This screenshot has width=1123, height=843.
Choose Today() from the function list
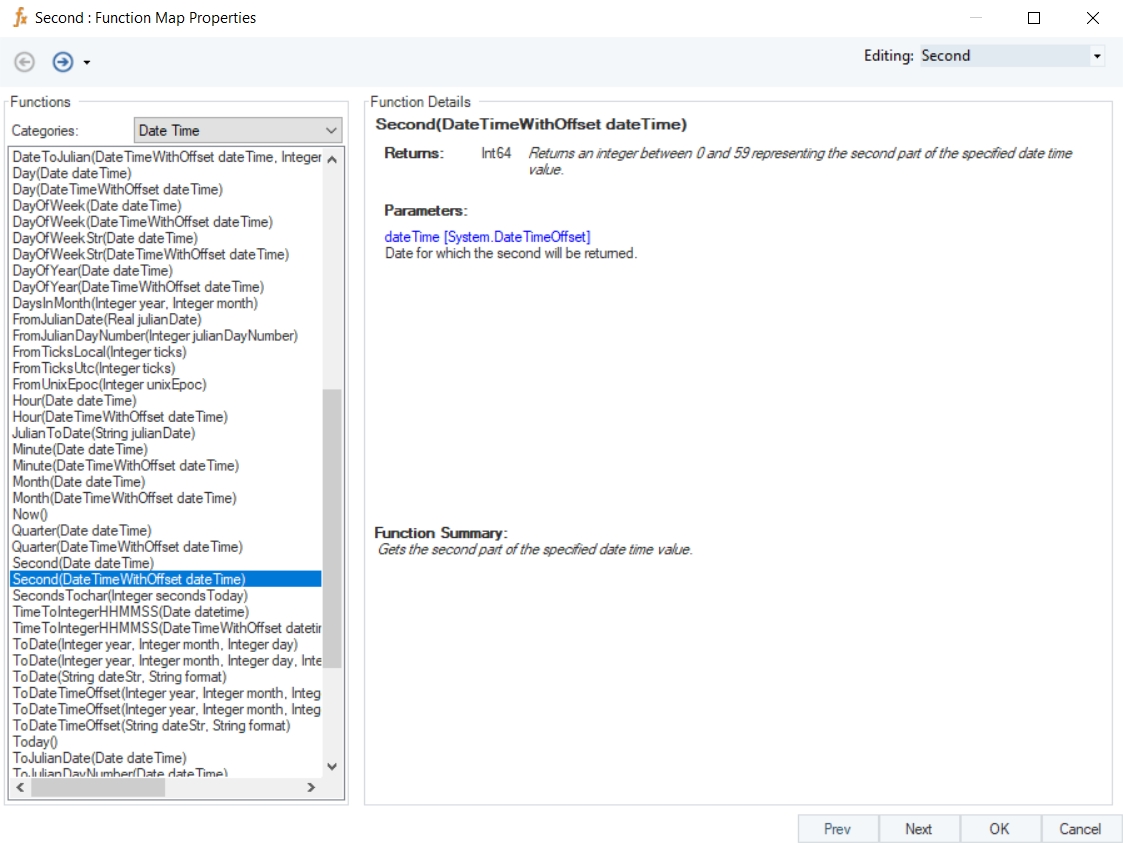point(35,742)
